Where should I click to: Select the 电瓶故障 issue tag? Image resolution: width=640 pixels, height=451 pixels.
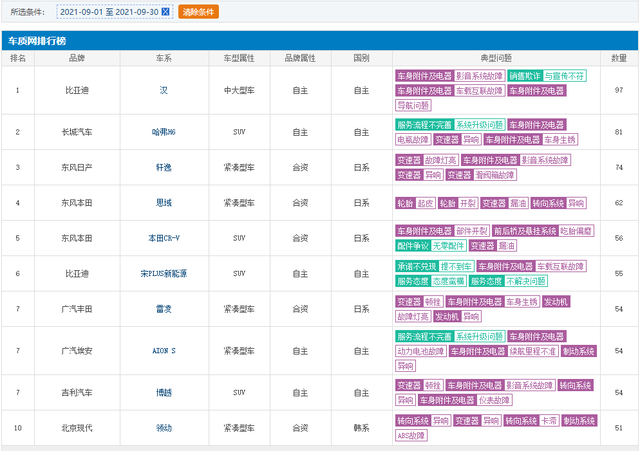click(x=413, y=140)
